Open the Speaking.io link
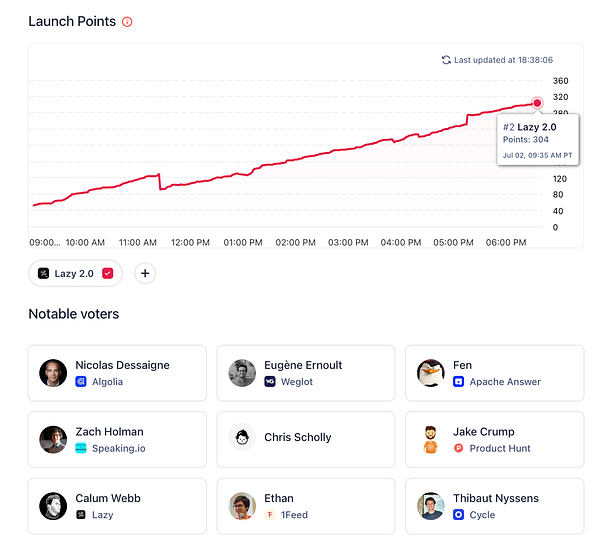 coord(119,448)
